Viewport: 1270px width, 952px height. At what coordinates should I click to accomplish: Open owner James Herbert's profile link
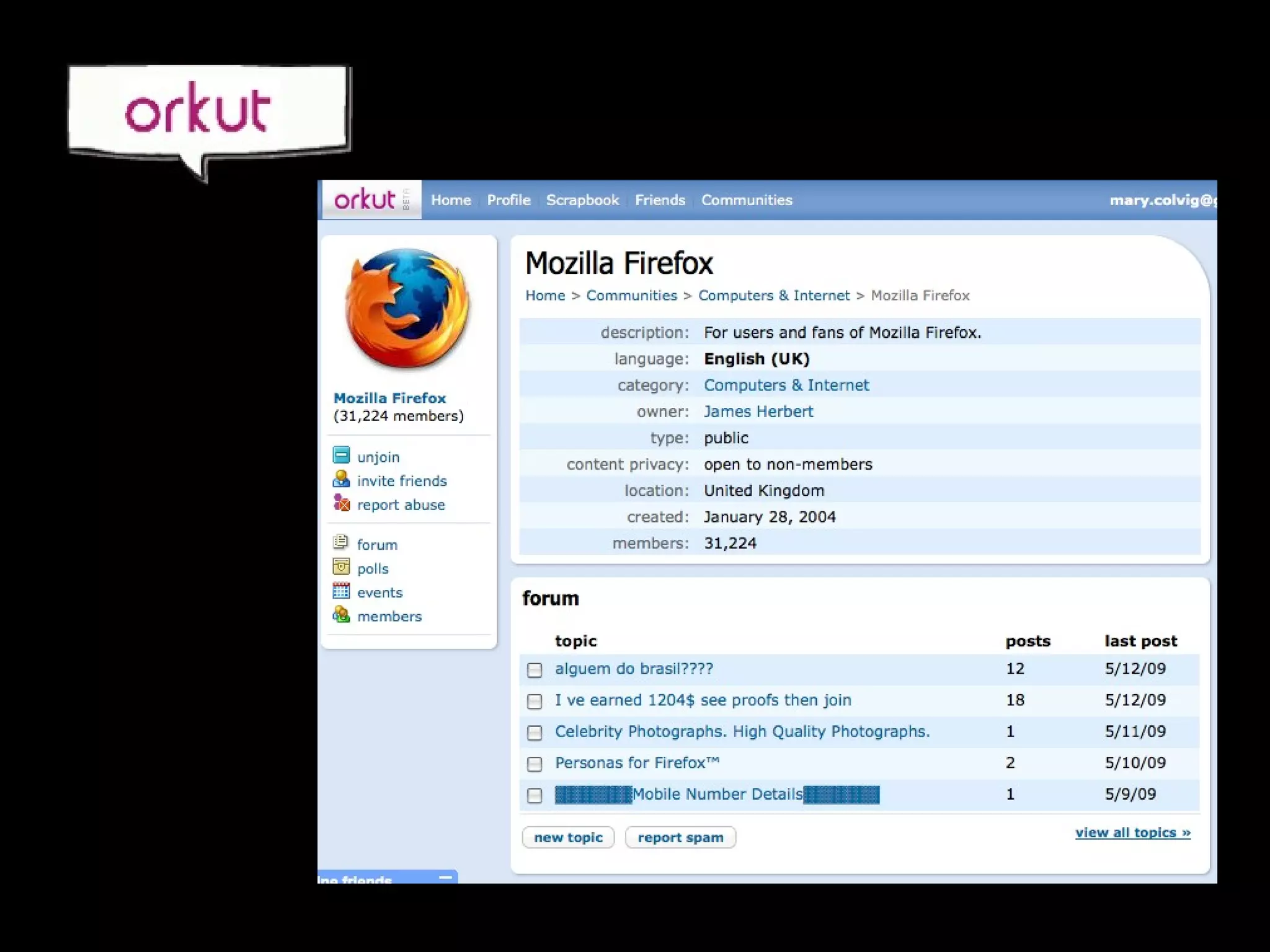[x=758, y=412]
